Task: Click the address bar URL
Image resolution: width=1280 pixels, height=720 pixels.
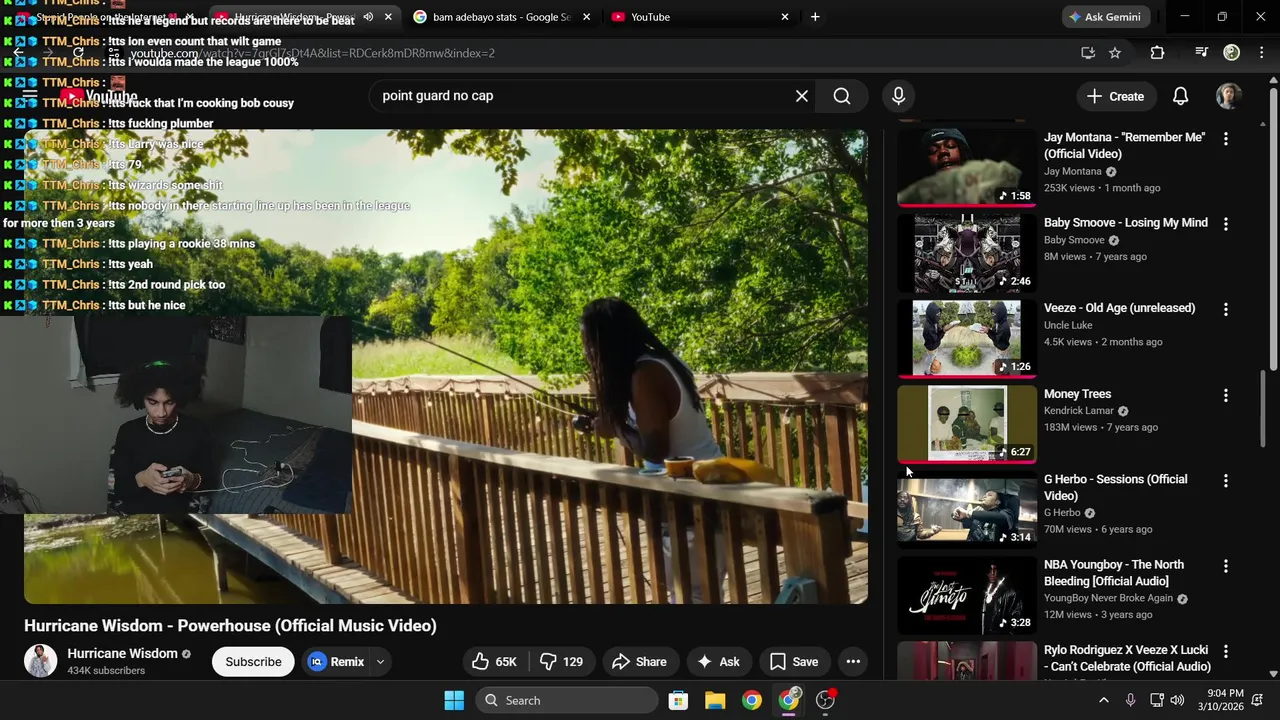Action: 312,53
